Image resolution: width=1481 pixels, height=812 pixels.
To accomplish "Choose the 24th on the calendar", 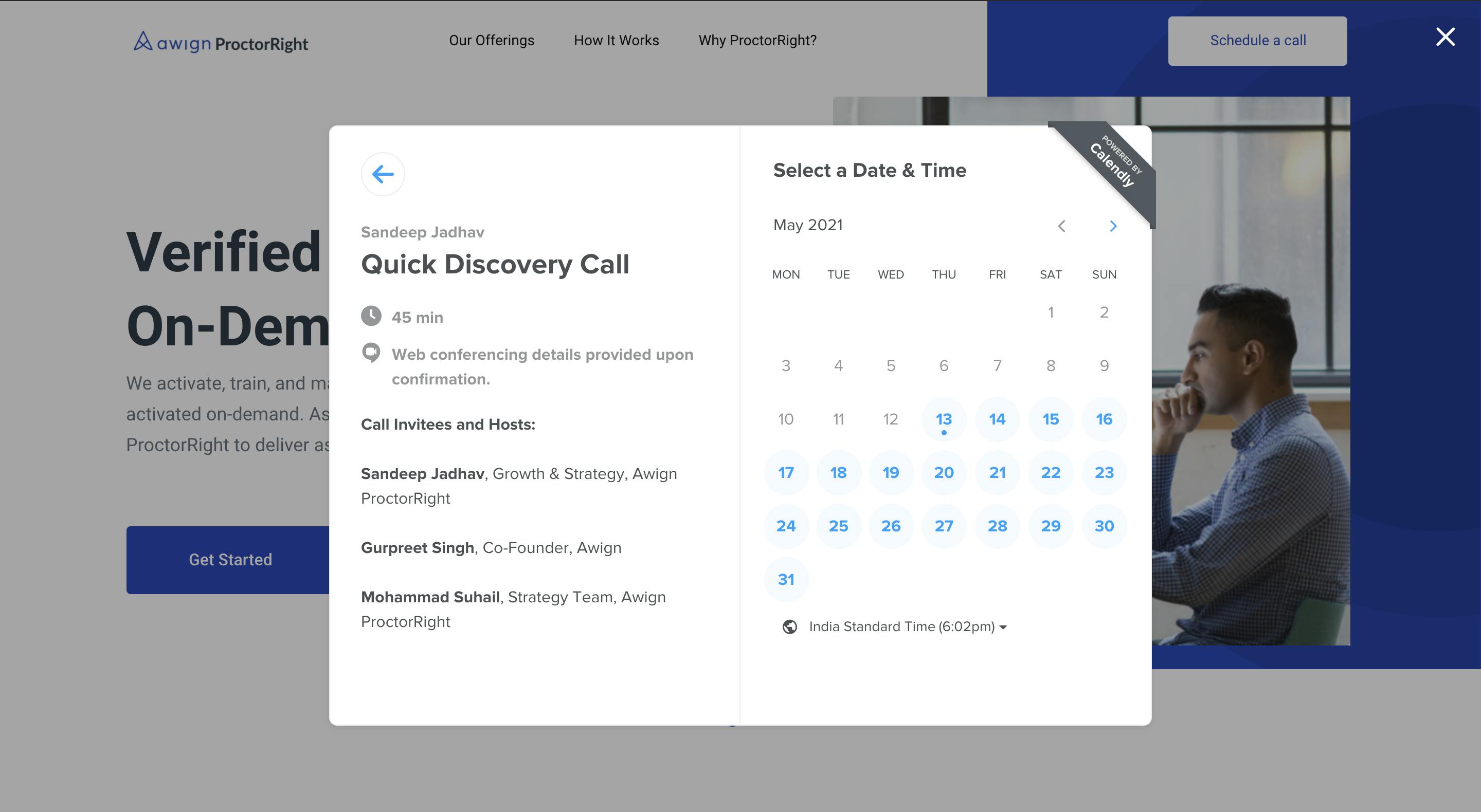I will (x=786, y=526).
